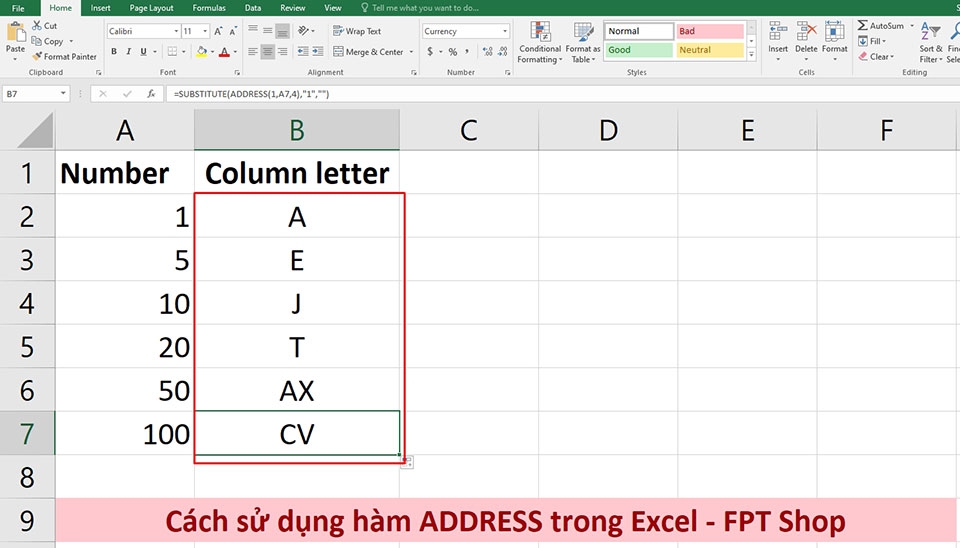Apply cell borders icon
This screenshot has width=960, height=548.
click(x=173, y=52)
